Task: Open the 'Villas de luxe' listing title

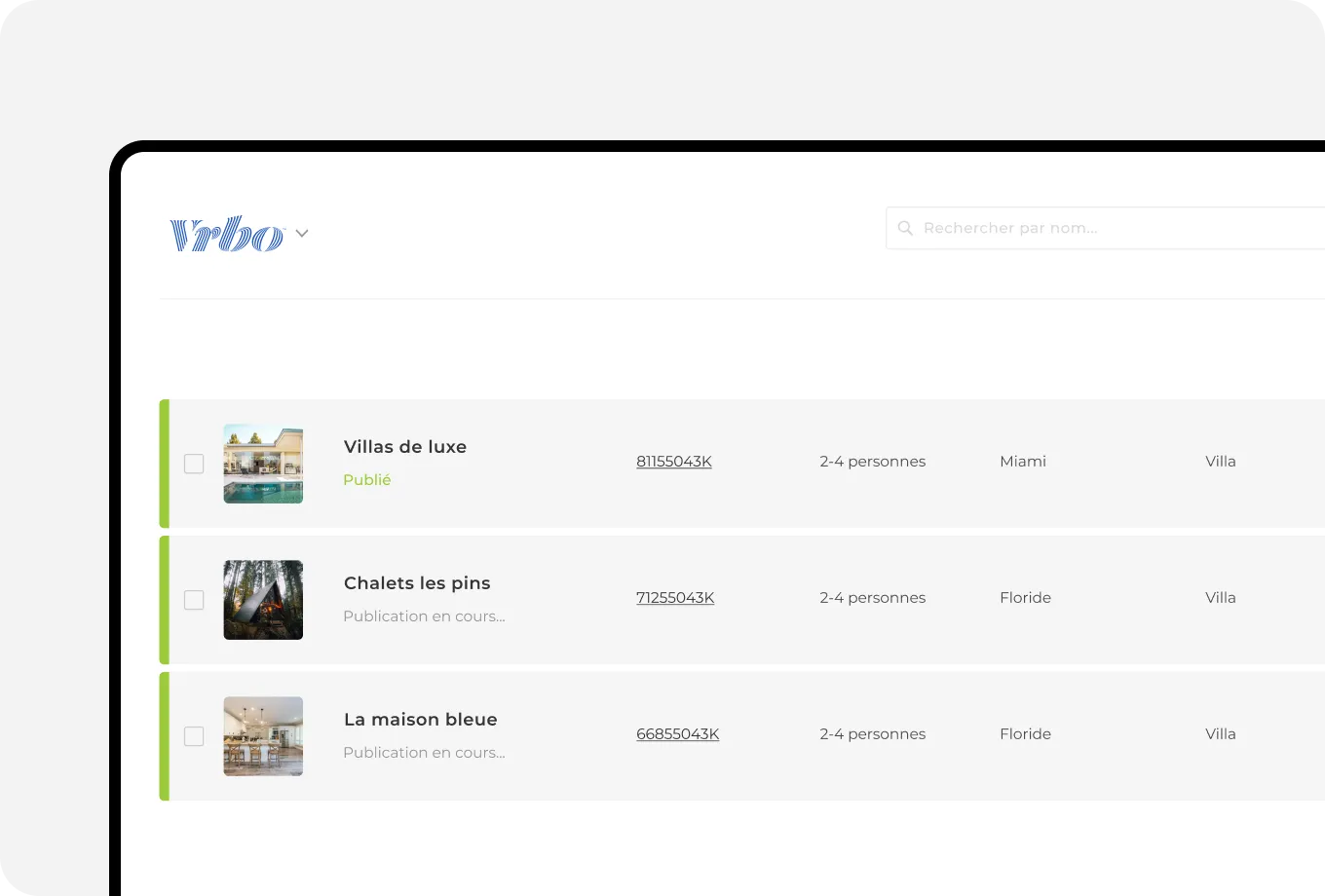Action: point(405,447)
